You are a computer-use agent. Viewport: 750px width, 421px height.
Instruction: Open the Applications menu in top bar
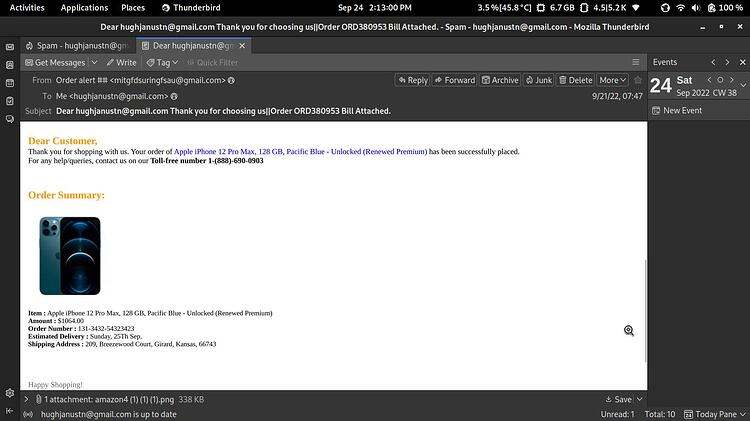point(84,8)
